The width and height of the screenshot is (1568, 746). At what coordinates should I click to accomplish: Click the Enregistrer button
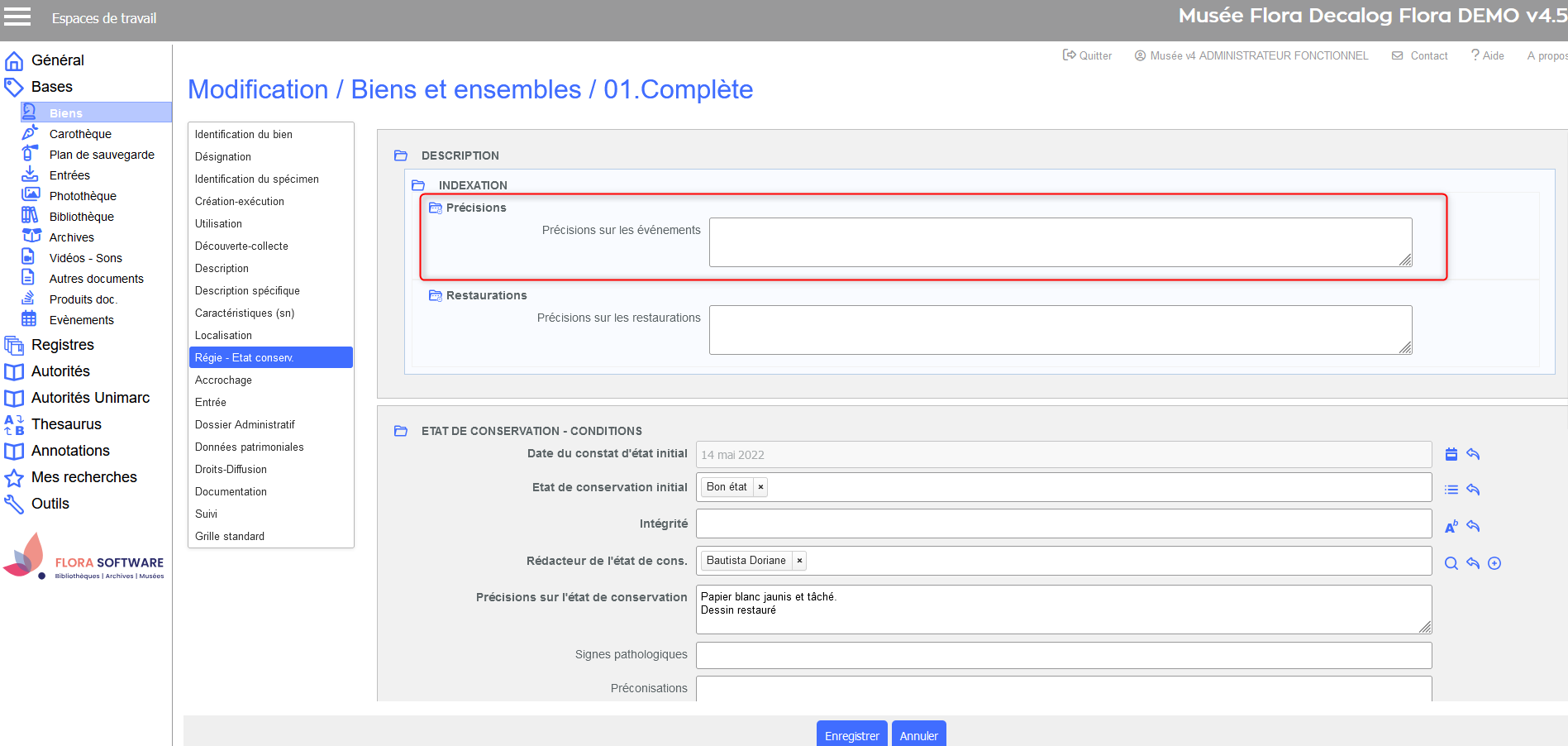(851, 735)
